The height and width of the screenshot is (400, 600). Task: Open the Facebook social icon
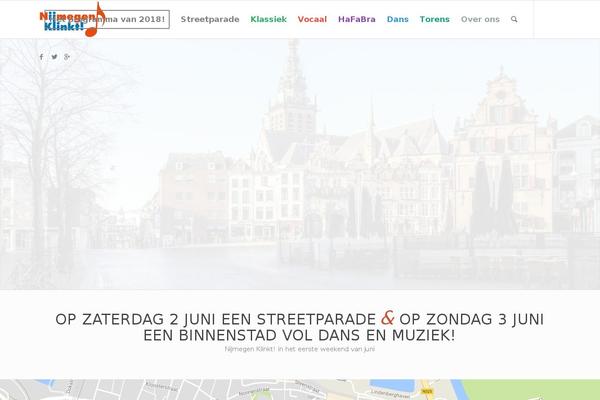pyautogui.click(x=41, y=57)
